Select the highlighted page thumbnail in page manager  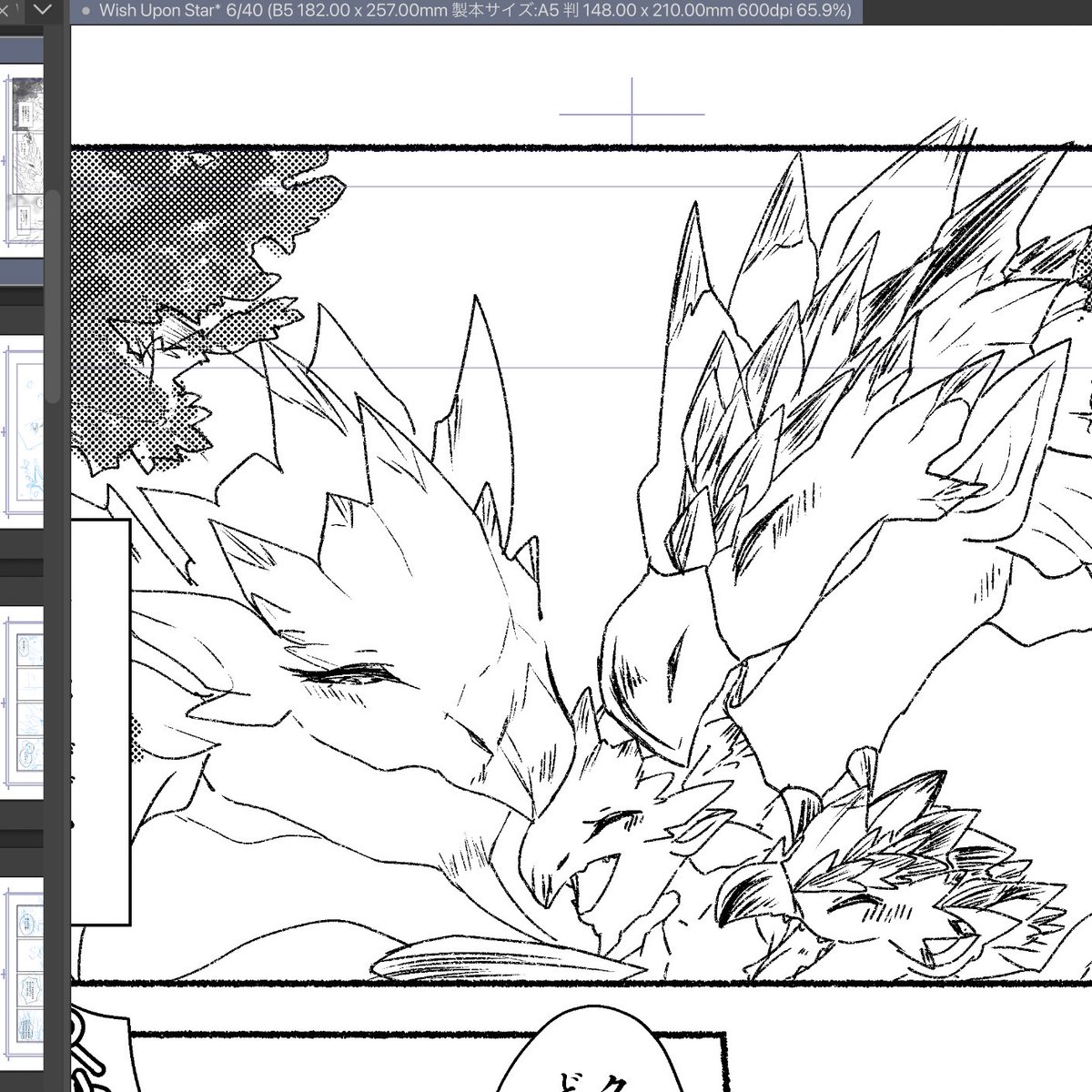click(22, 161)
